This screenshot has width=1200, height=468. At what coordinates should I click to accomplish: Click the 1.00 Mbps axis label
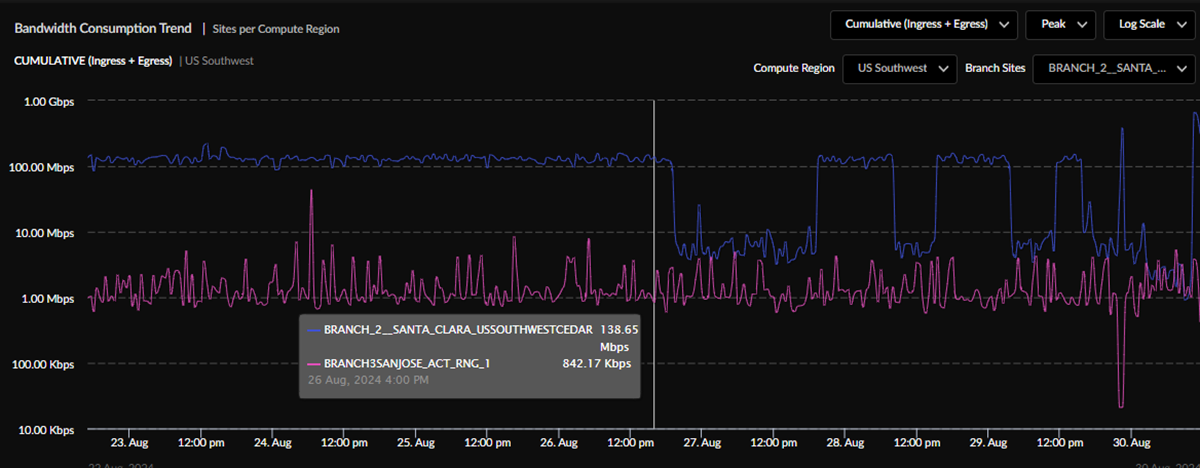[50, 299]
